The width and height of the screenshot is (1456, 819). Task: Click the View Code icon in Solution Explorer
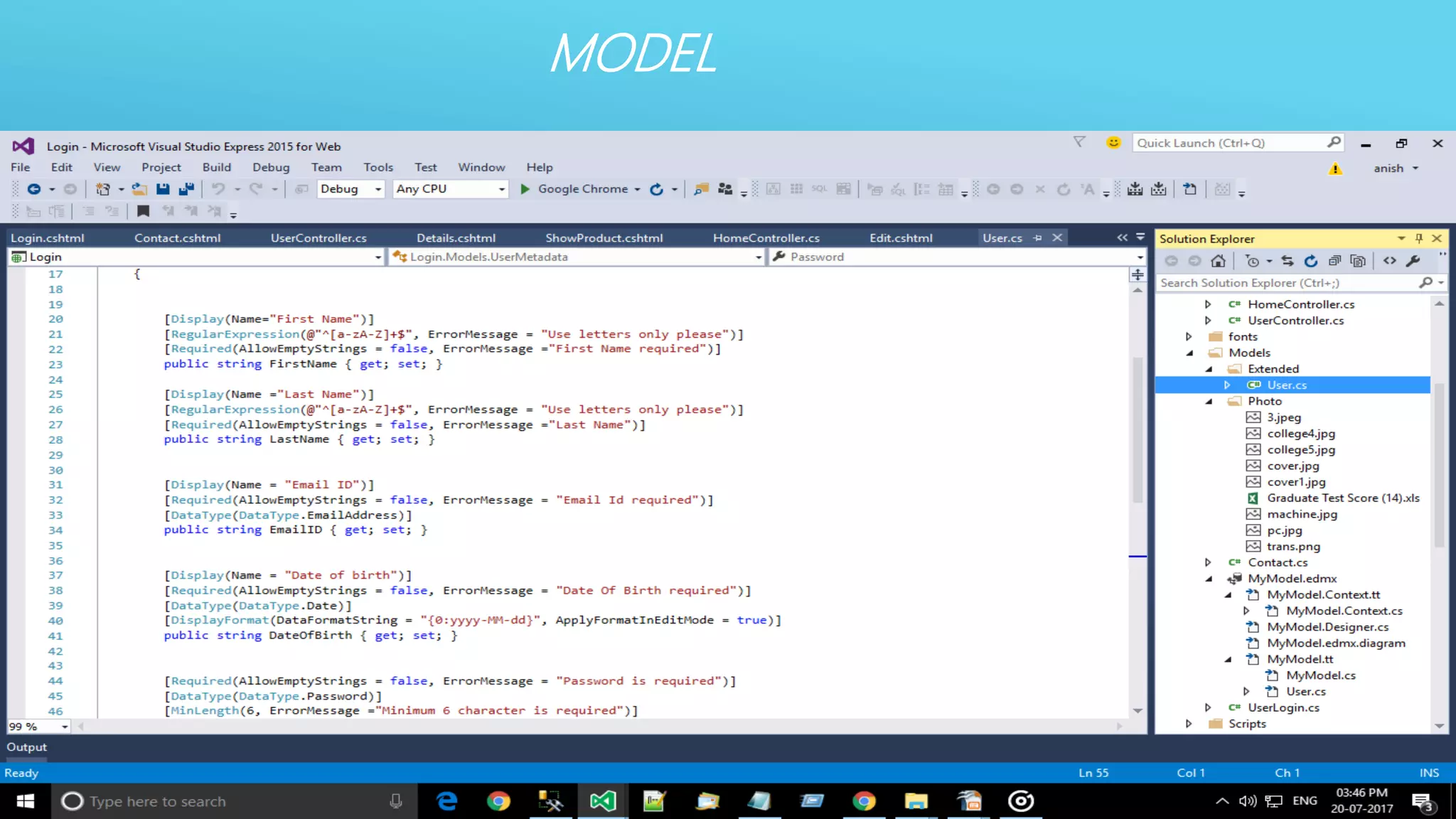pyautogui.click(x=1389, y=261)
